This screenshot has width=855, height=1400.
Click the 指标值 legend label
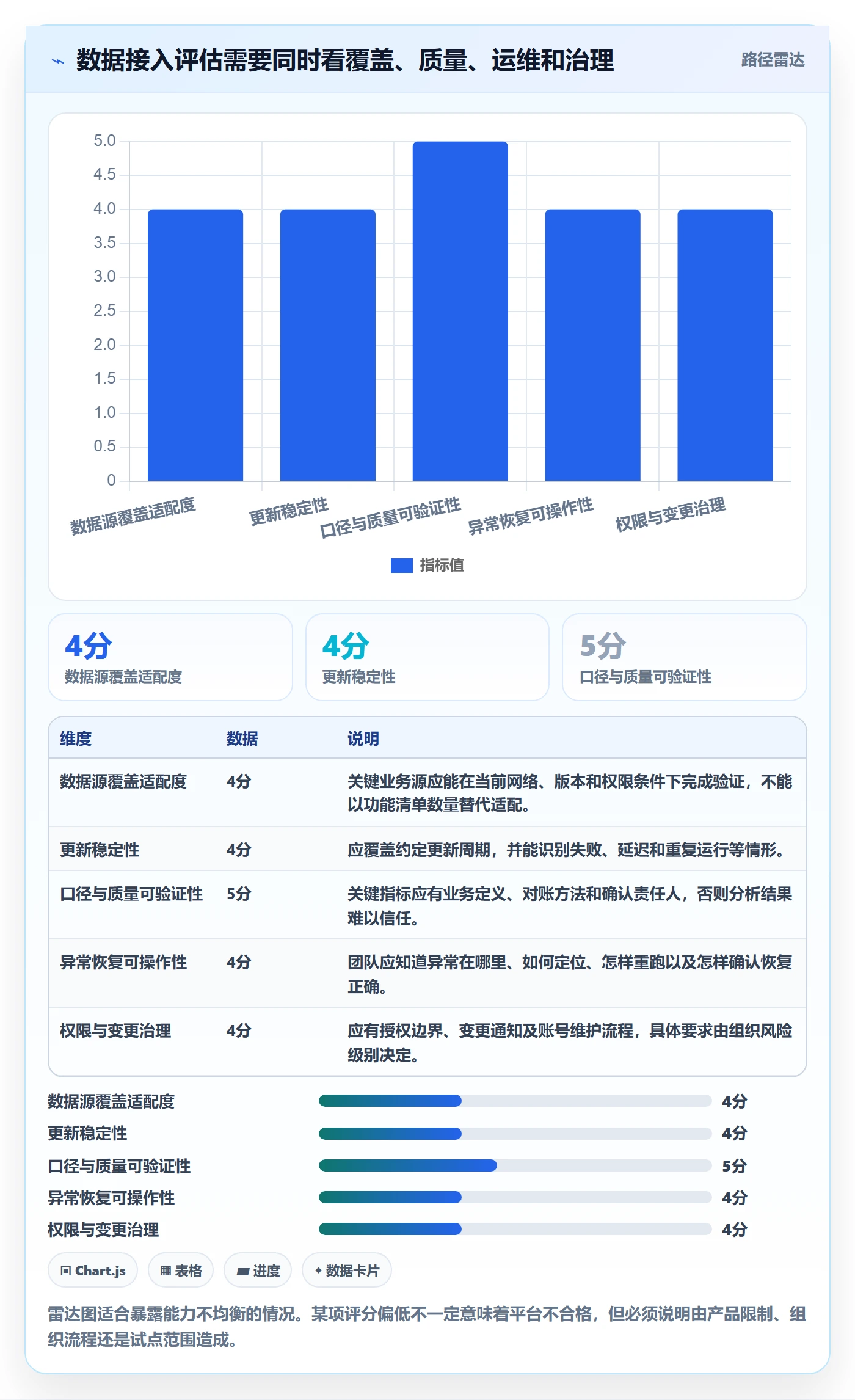(442, 566)
